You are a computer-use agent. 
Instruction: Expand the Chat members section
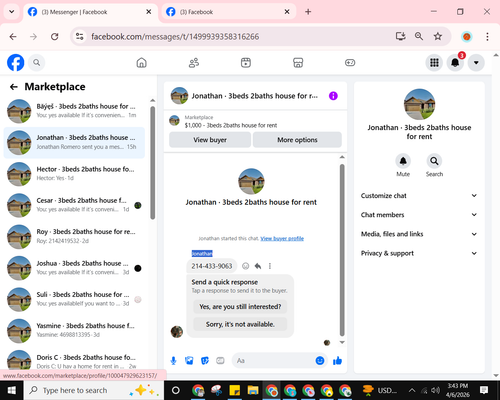click(419, 215)
